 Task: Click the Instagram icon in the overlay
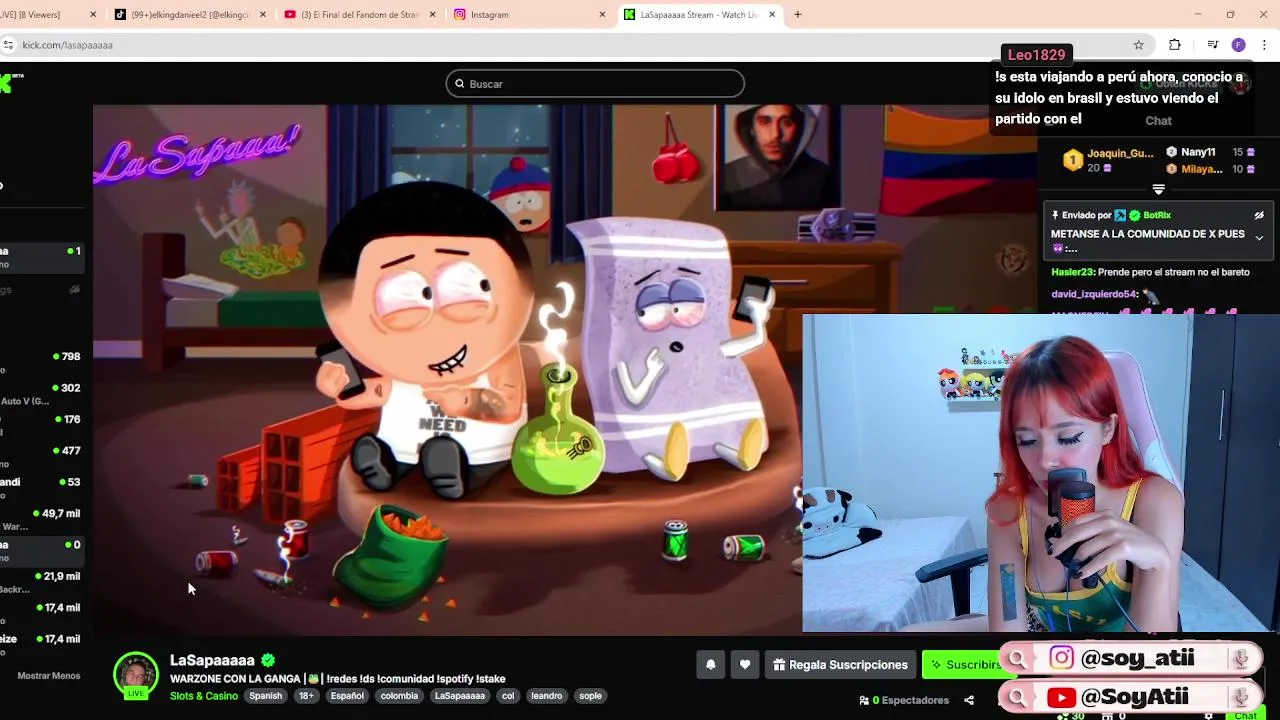1061,658
